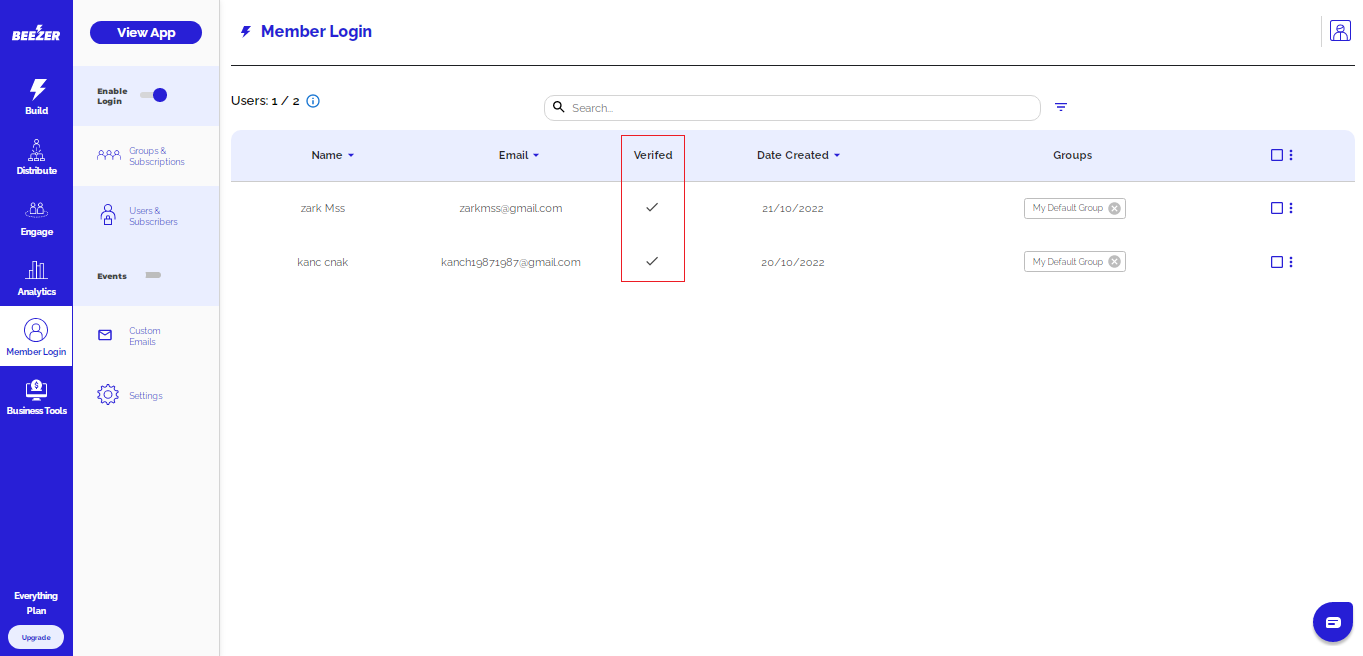Check the box for zark Mss row
The image size is (1363, 656).
coord(1276,208)
